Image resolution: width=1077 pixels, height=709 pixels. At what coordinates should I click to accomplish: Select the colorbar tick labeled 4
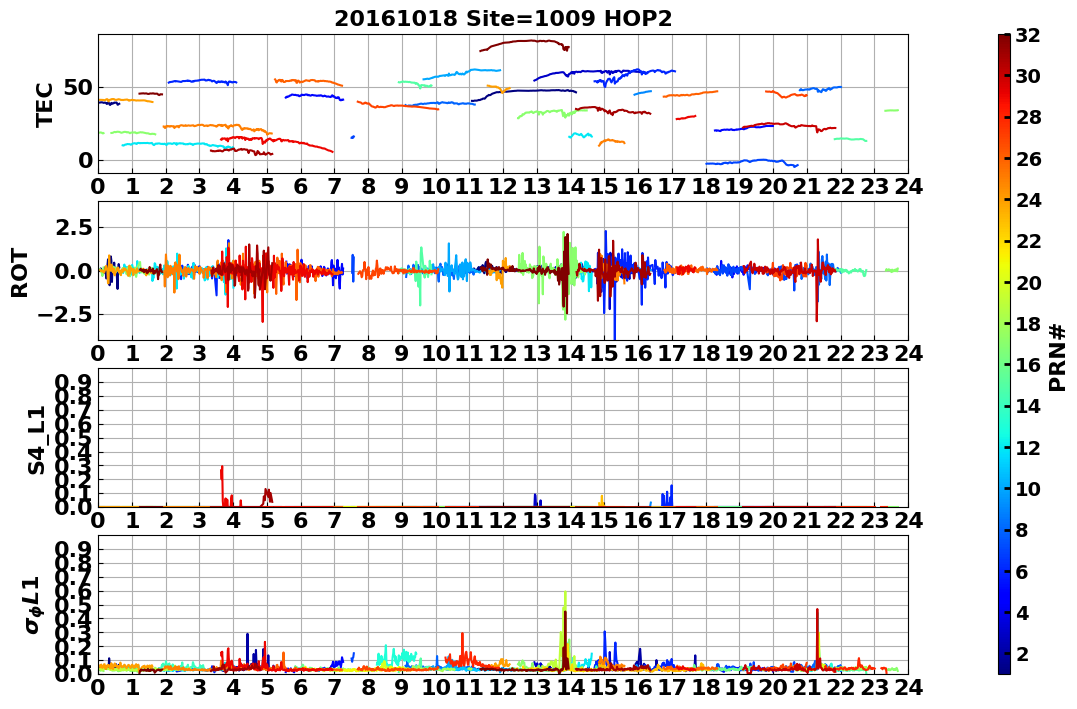point(1022,612)
